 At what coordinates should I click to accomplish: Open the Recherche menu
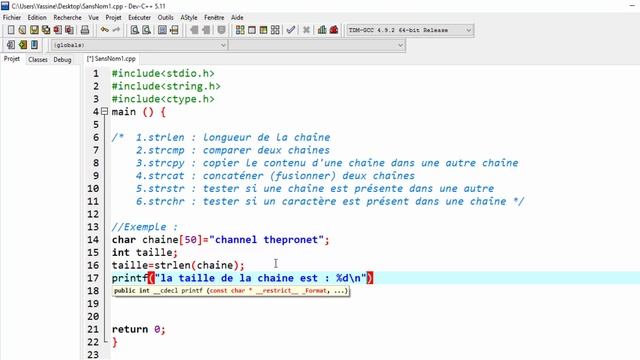pos(67,18)
